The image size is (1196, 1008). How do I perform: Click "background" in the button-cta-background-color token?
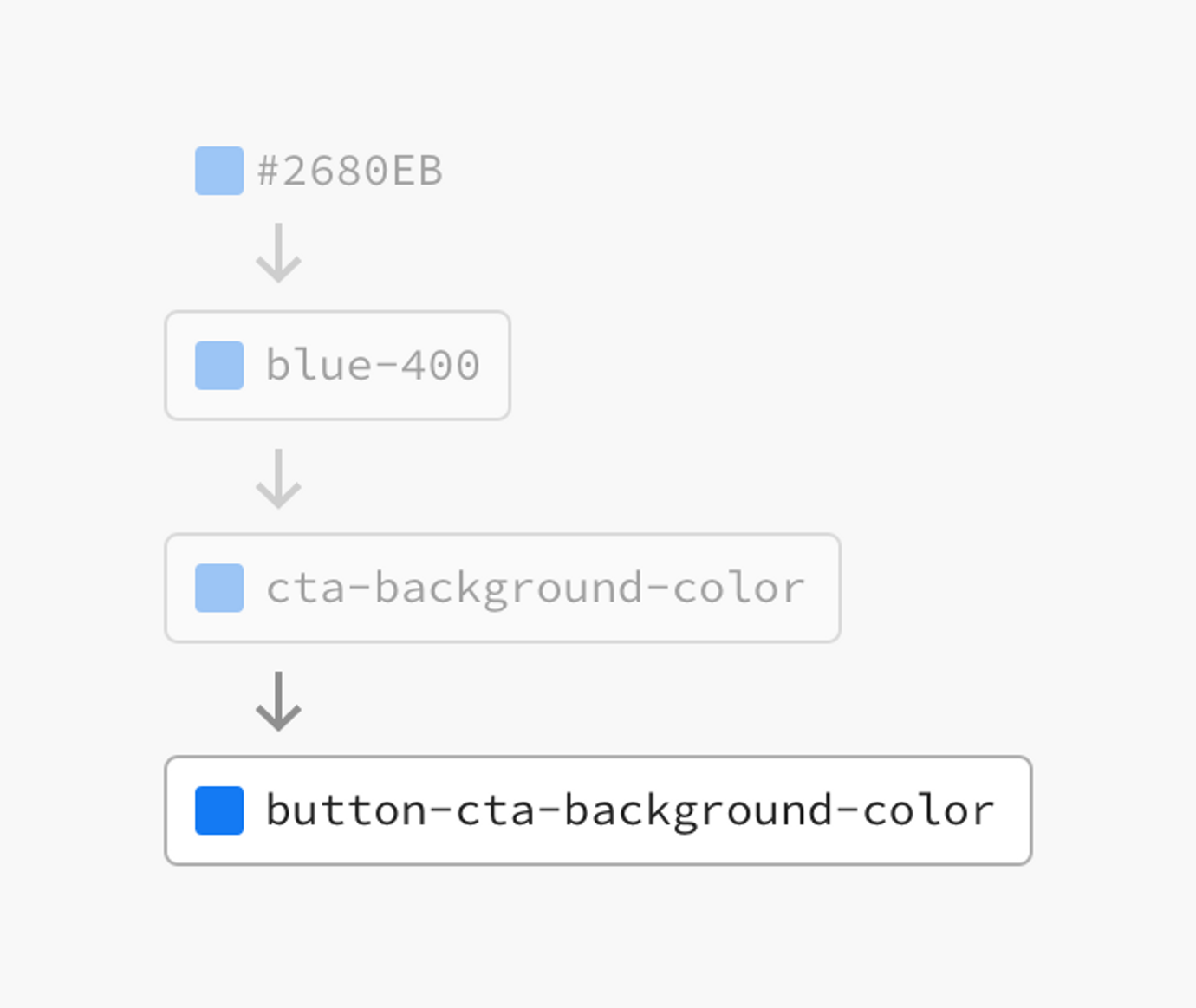pos(698,812)
